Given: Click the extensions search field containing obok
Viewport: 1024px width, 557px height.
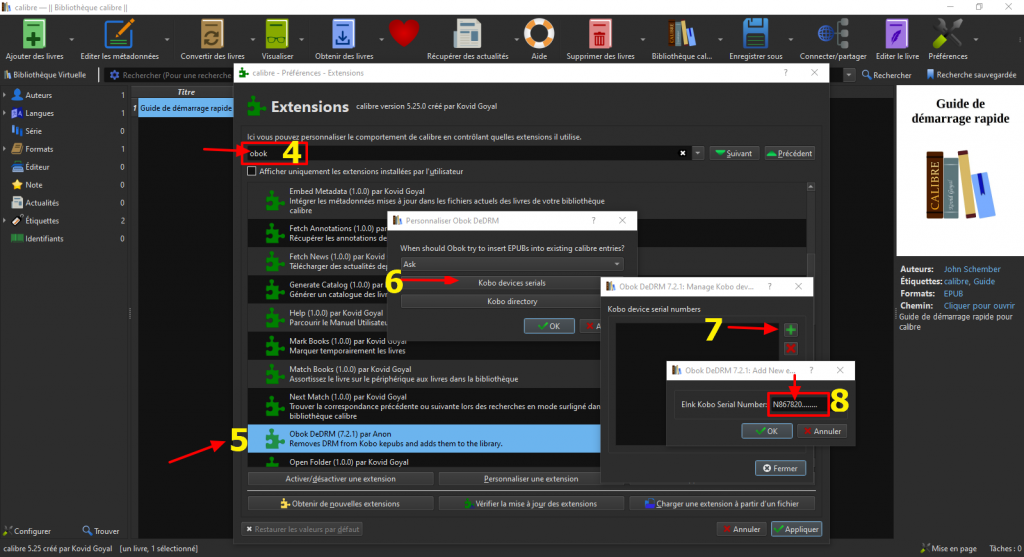Looking at the screenshot, I should point(467,153).
